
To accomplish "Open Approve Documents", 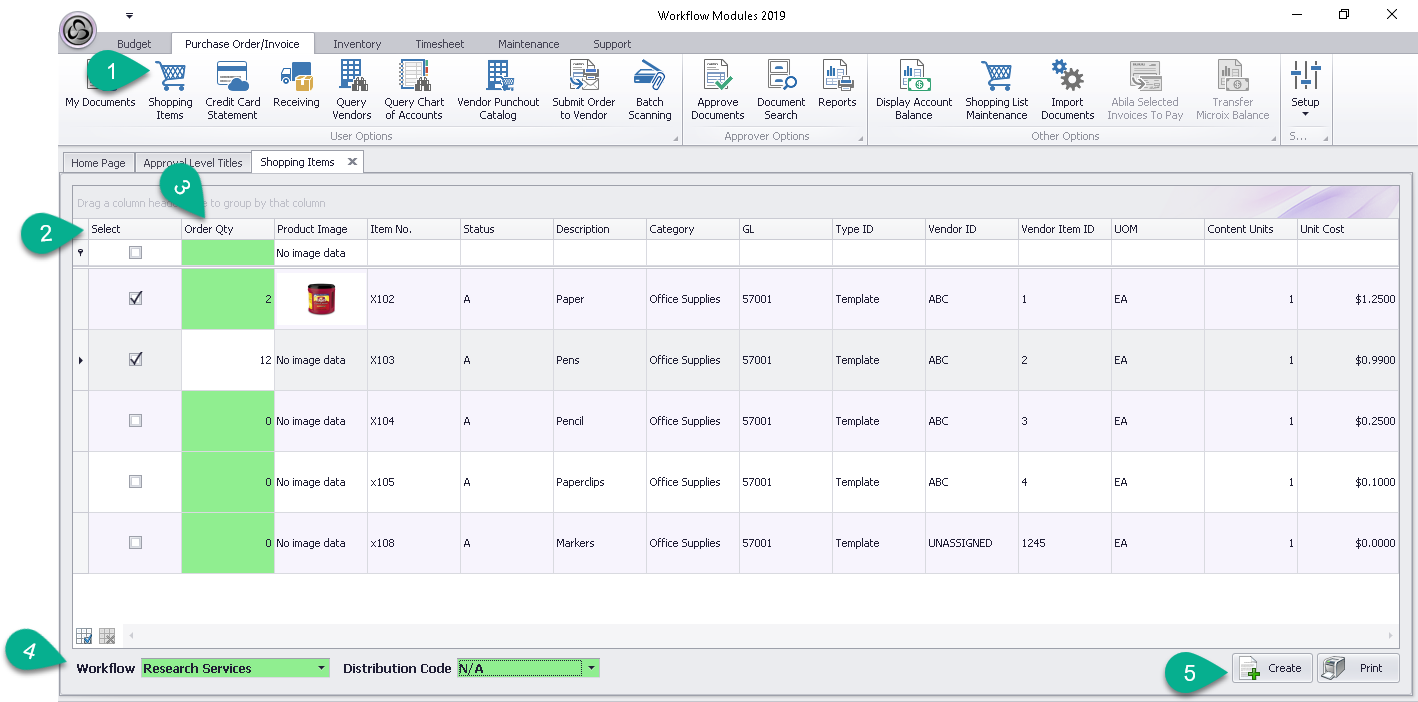I will tap(717, 90).
